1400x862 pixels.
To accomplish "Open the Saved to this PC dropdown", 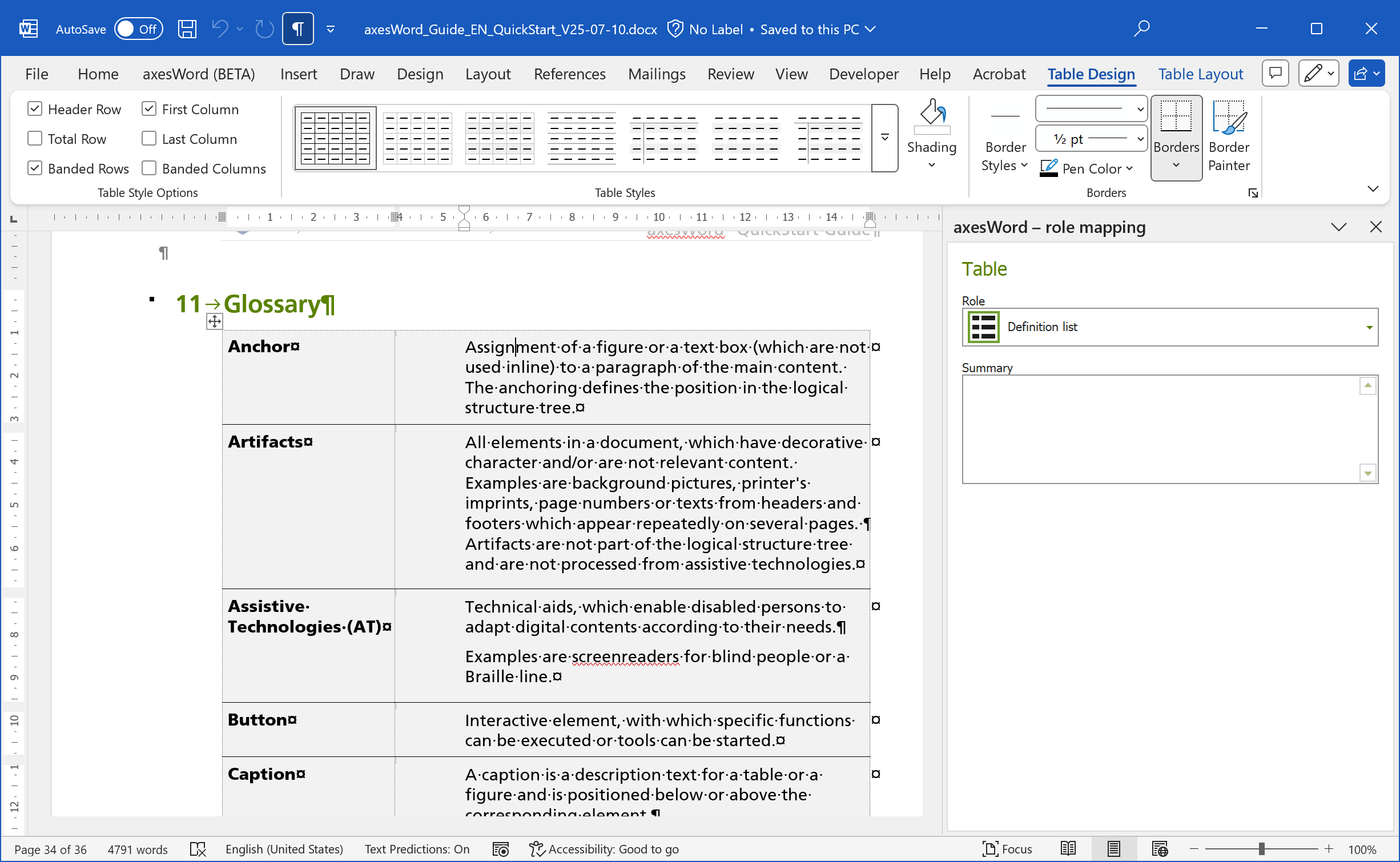I will tap(817, 29).
